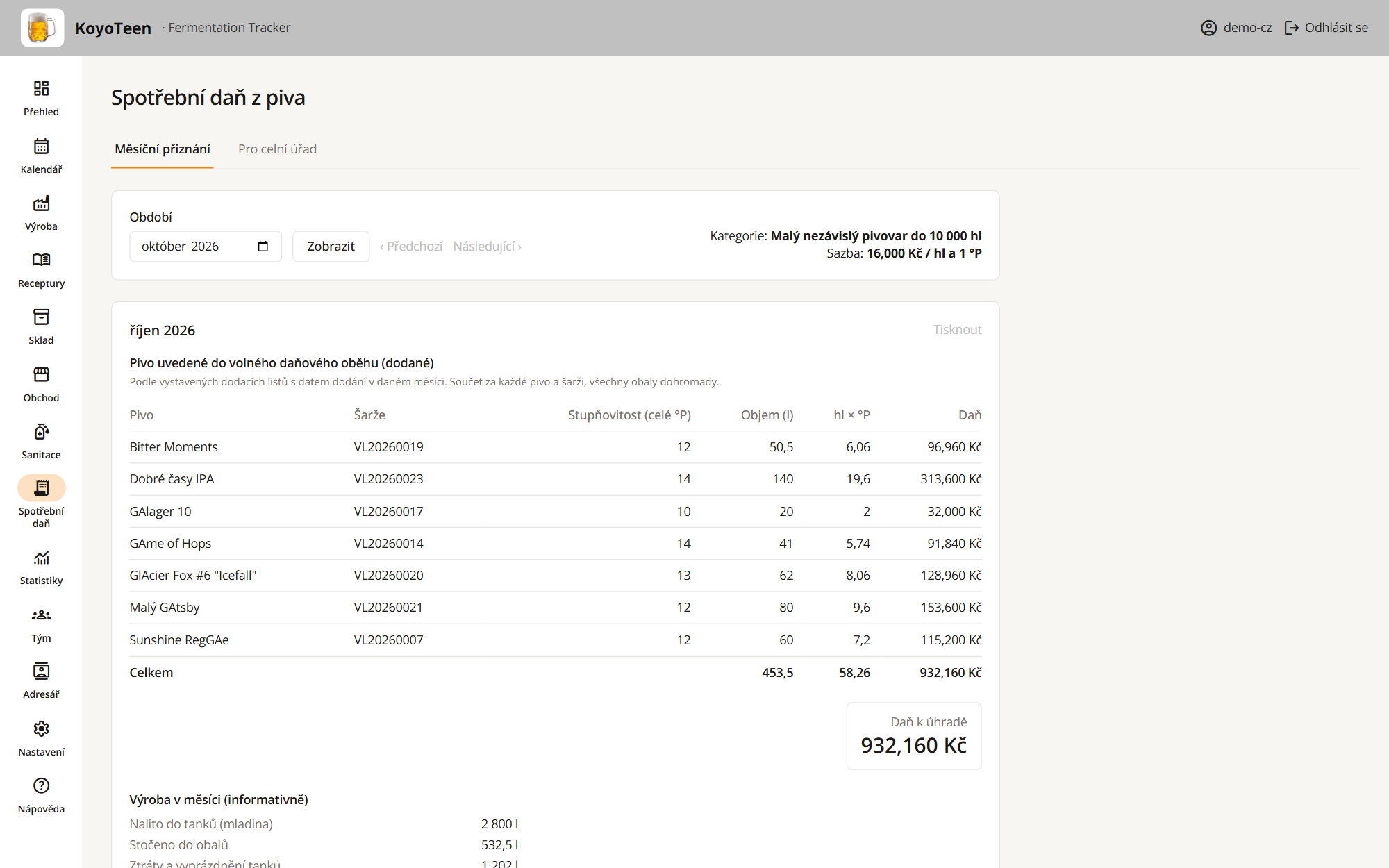Viewport: 1389px width, 868px height.
Task: Open the Tým people icon
Action: click(41, 615)
